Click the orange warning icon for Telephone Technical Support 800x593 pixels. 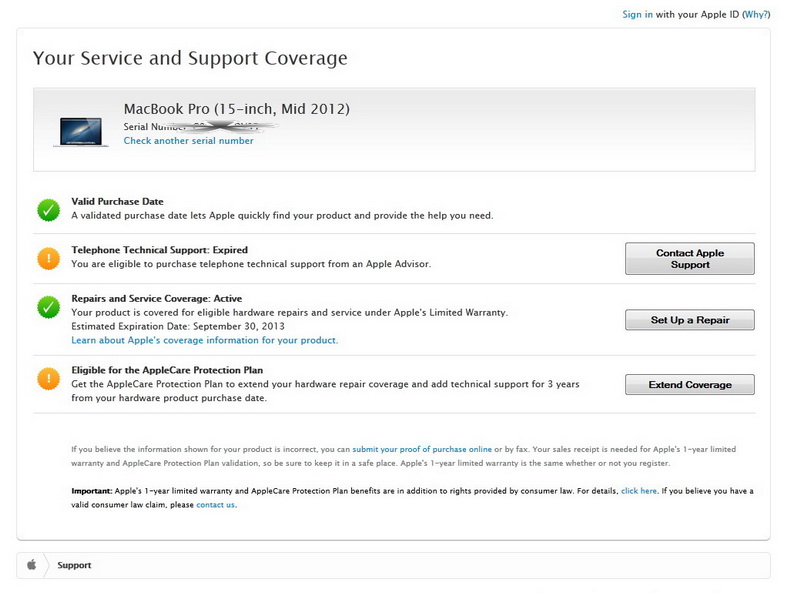coord(48,258)
